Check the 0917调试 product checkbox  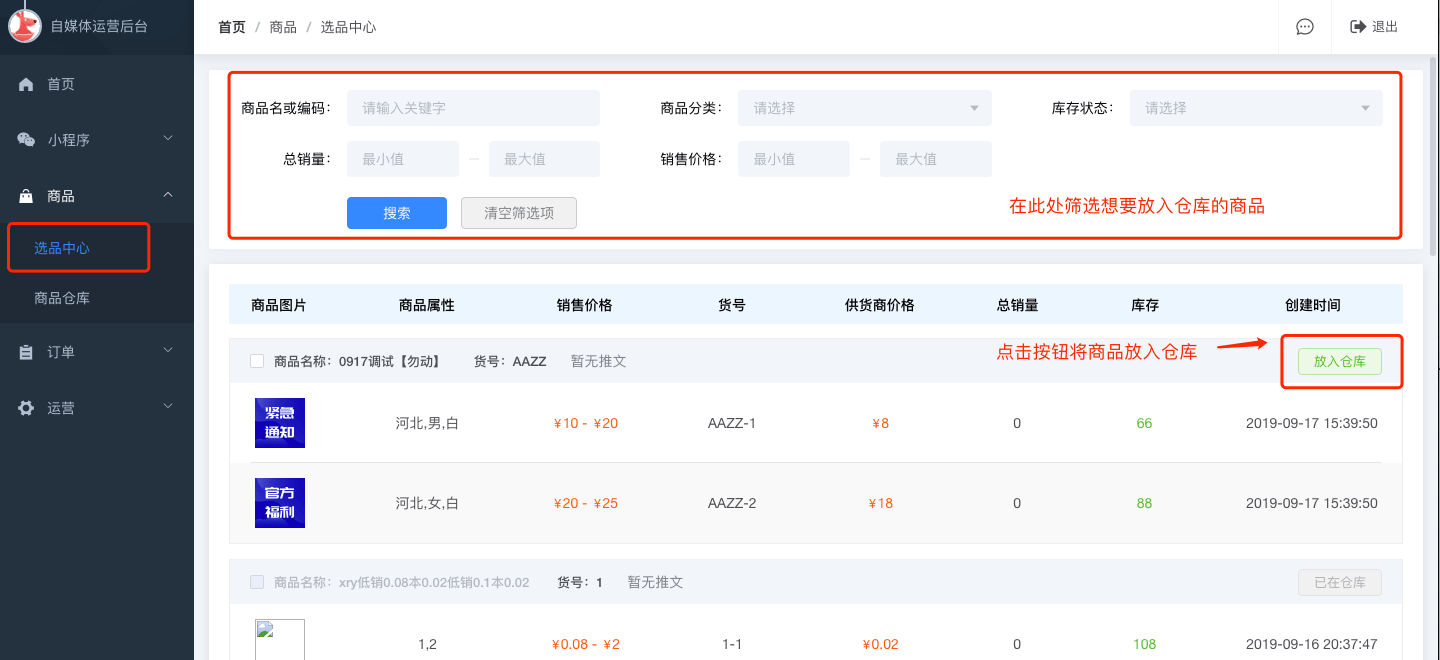click(x=257, y=361)
